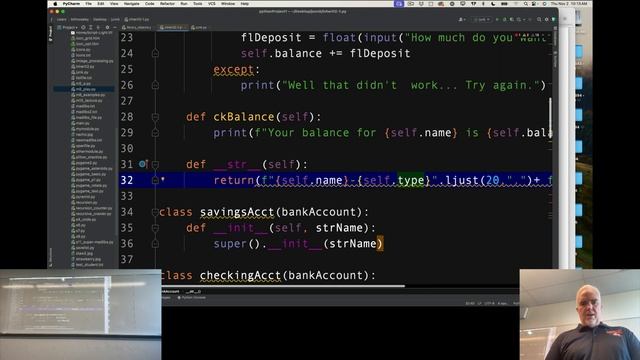Viewport: 640px width, 360px height.
Task: Click the Debug bug icon
Action: click(x=505, y=19)
